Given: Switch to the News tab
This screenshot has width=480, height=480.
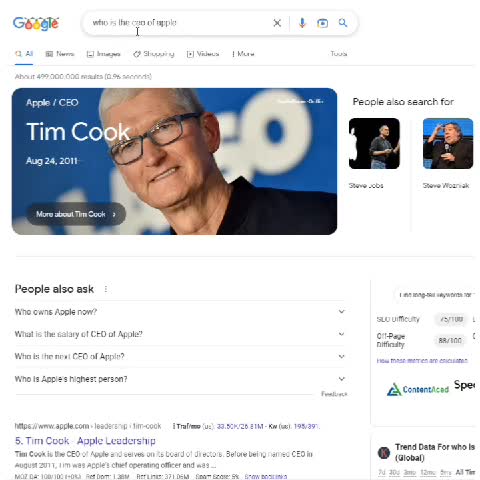Looking at the screenshot, I should [60, 54].
